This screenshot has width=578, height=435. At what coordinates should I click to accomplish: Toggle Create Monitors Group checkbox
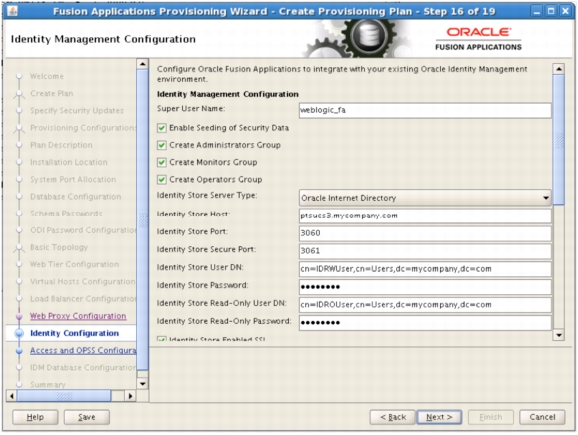[x=161, y=162]
